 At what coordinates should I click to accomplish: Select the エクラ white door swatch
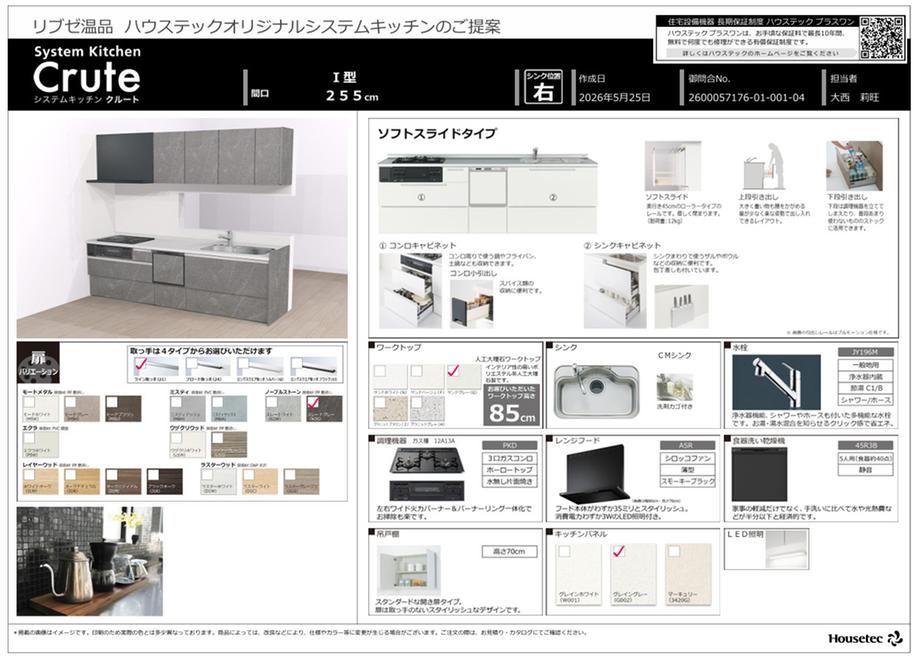(40, 445)
